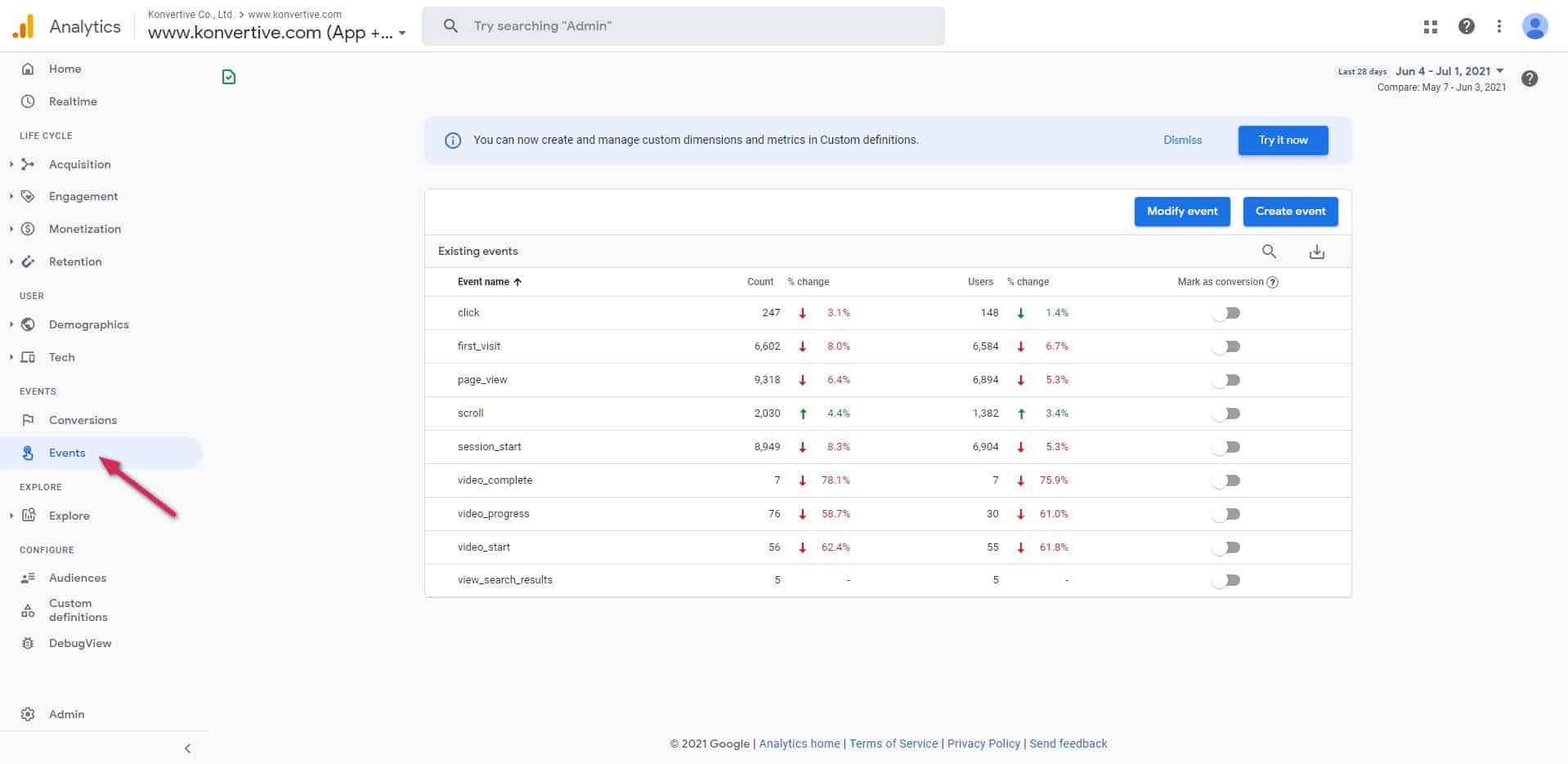Open the help icon in top bar
1568x764 pixels.
[x=1466, y=26]
